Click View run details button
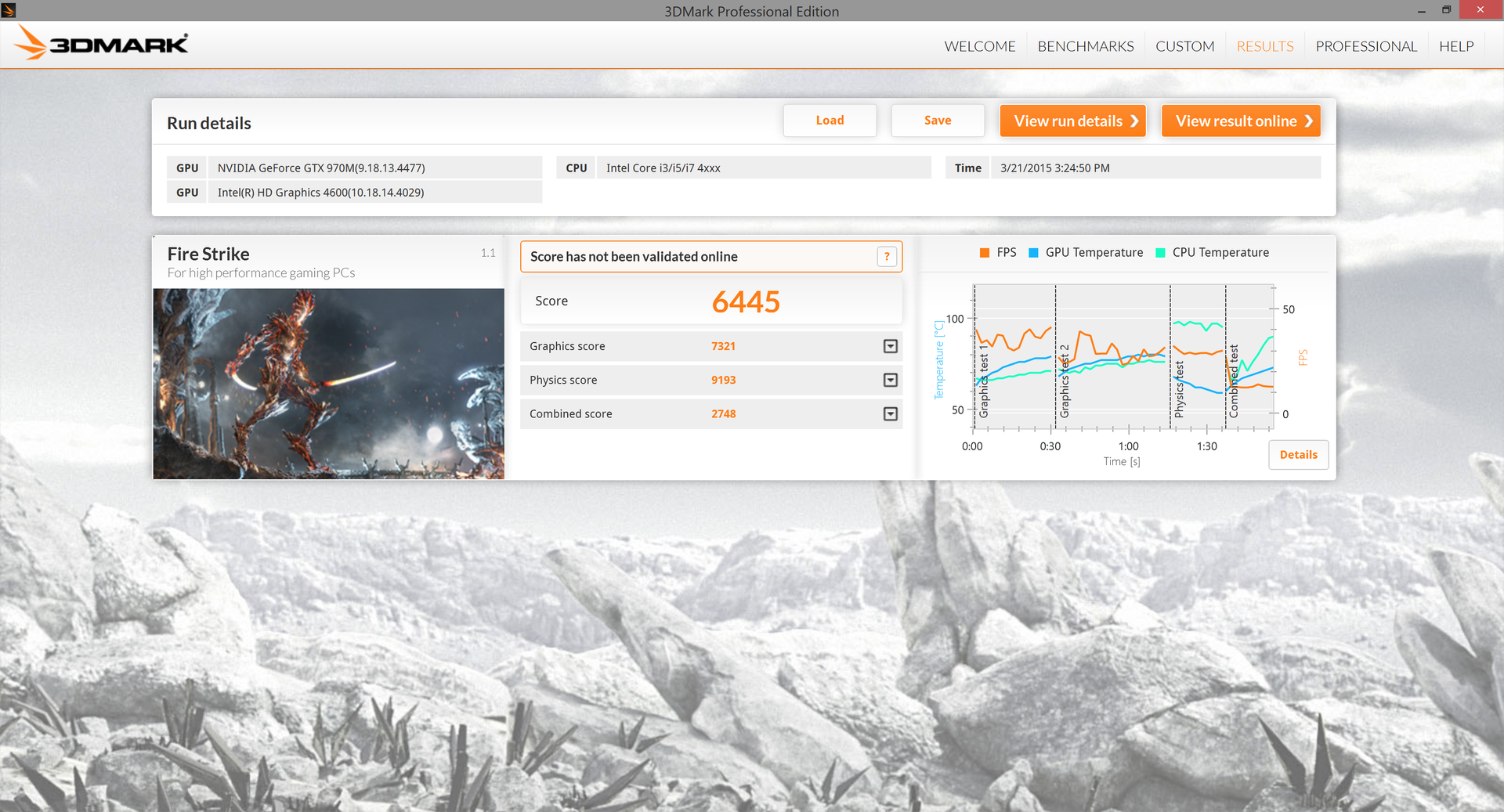The image size is (1504, 812). coord(1072,121)
